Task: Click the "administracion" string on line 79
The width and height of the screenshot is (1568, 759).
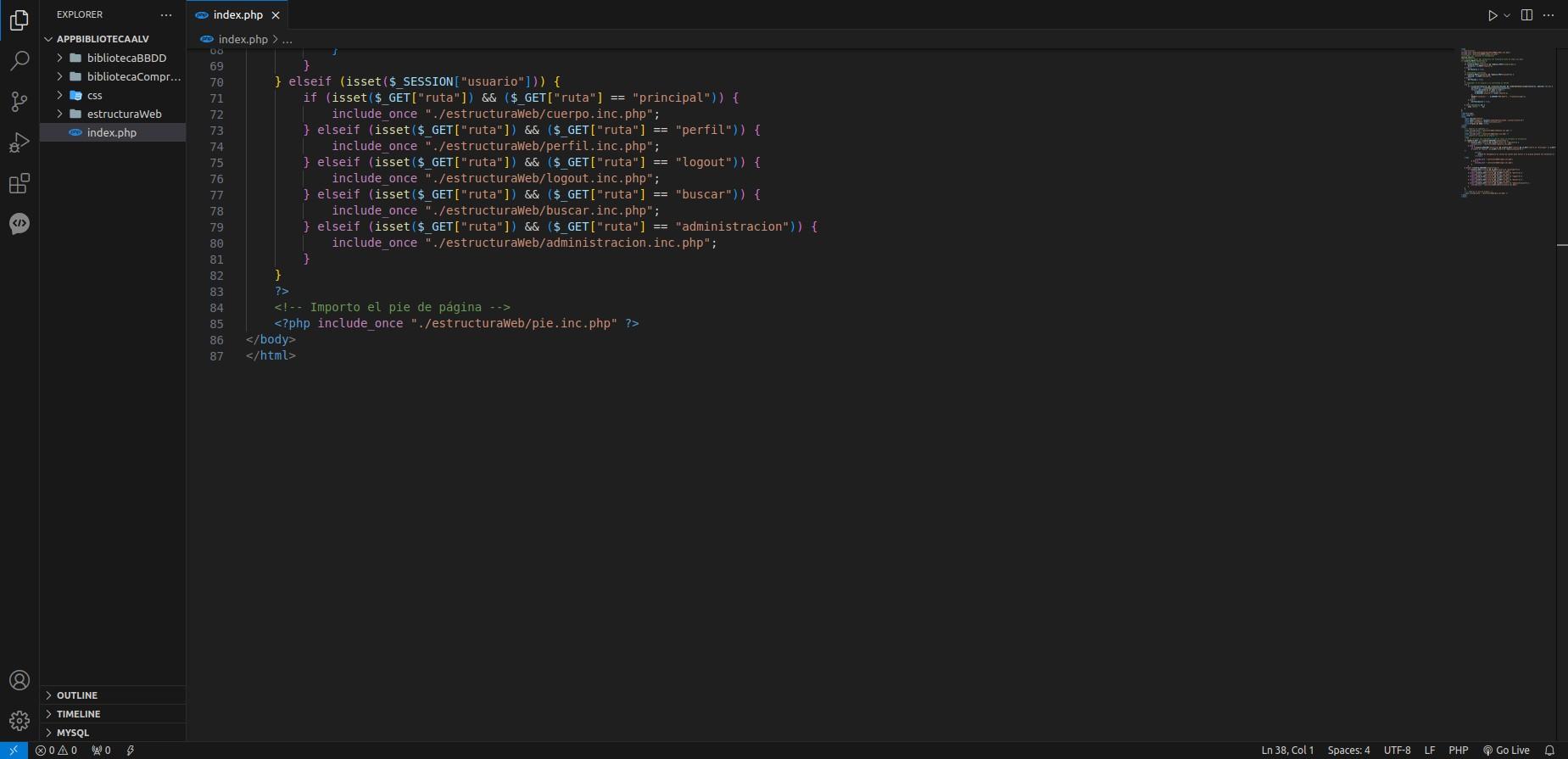Action: 732,226
